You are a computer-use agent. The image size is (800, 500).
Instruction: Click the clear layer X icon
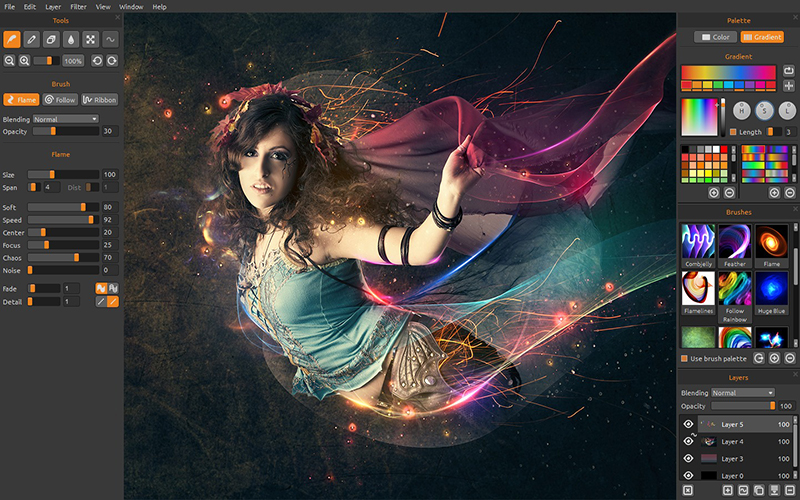pos(688,490)
